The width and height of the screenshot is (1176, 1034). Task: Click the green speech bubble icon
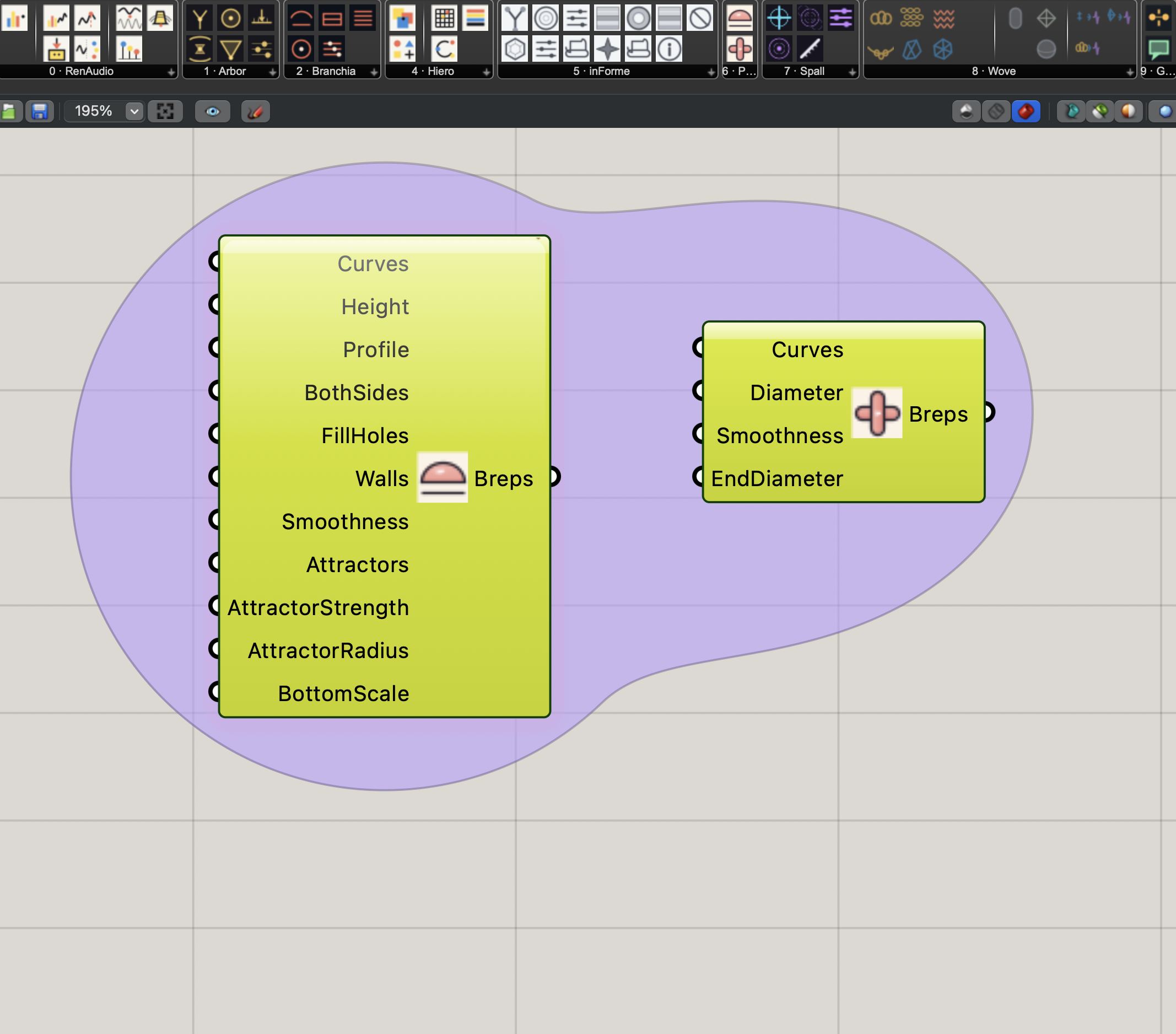click(1158, 49)
